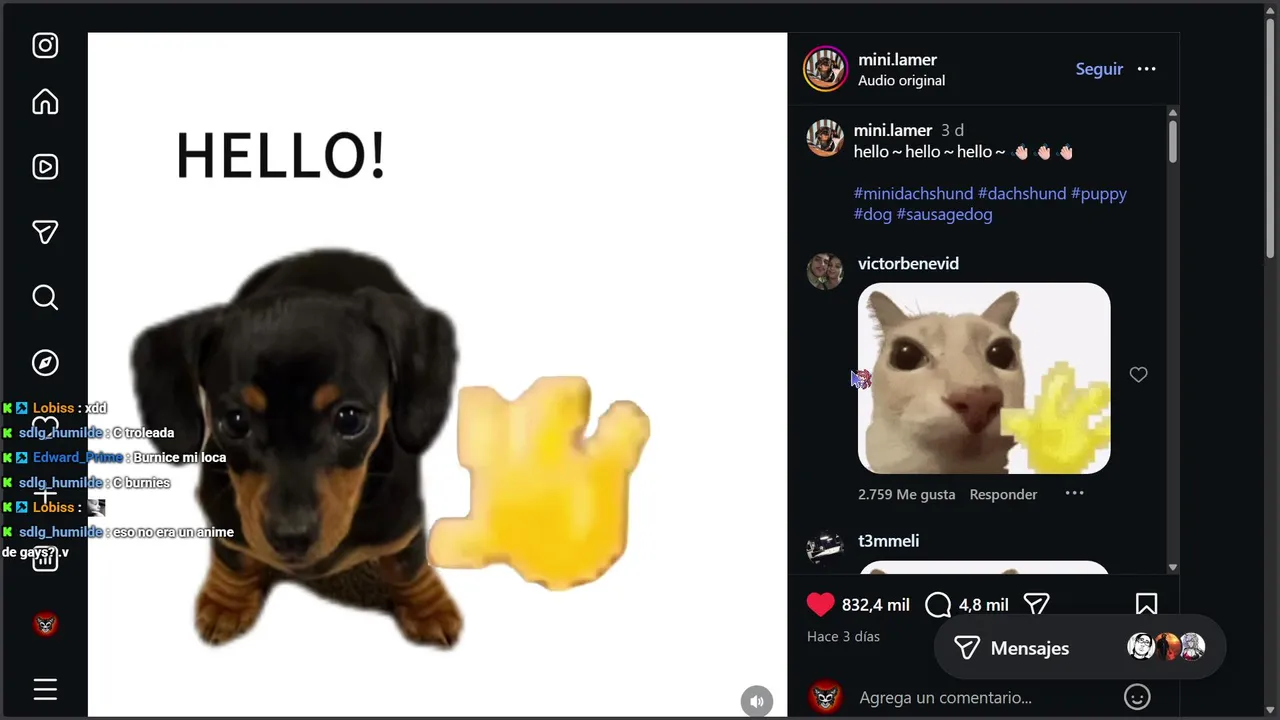Screen dimensions: 1280x720
Task: Open post options three-dot menu beside Seguir
Action: [1146, 69]
